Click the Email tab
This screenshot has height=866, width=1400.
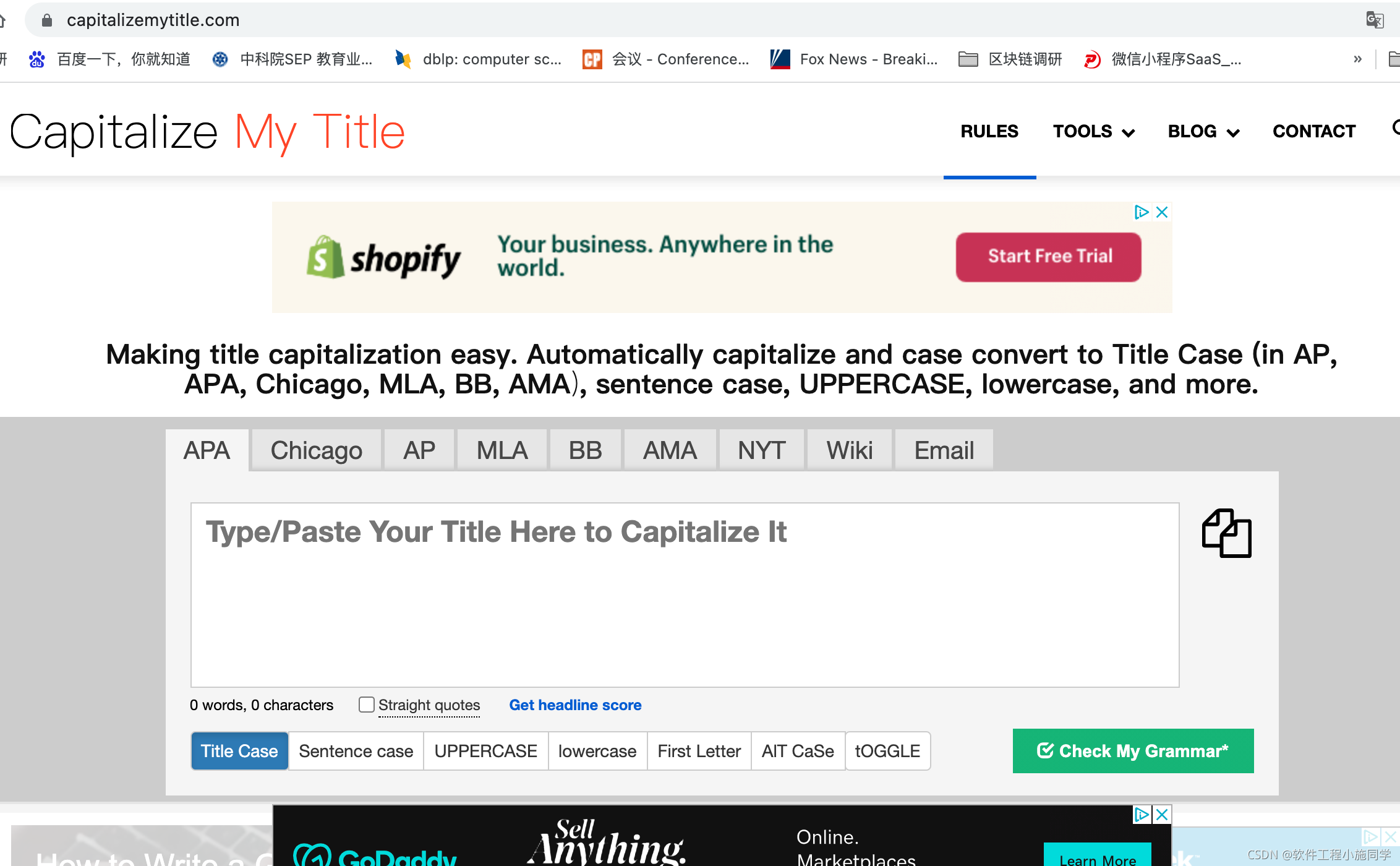point(944,449)
